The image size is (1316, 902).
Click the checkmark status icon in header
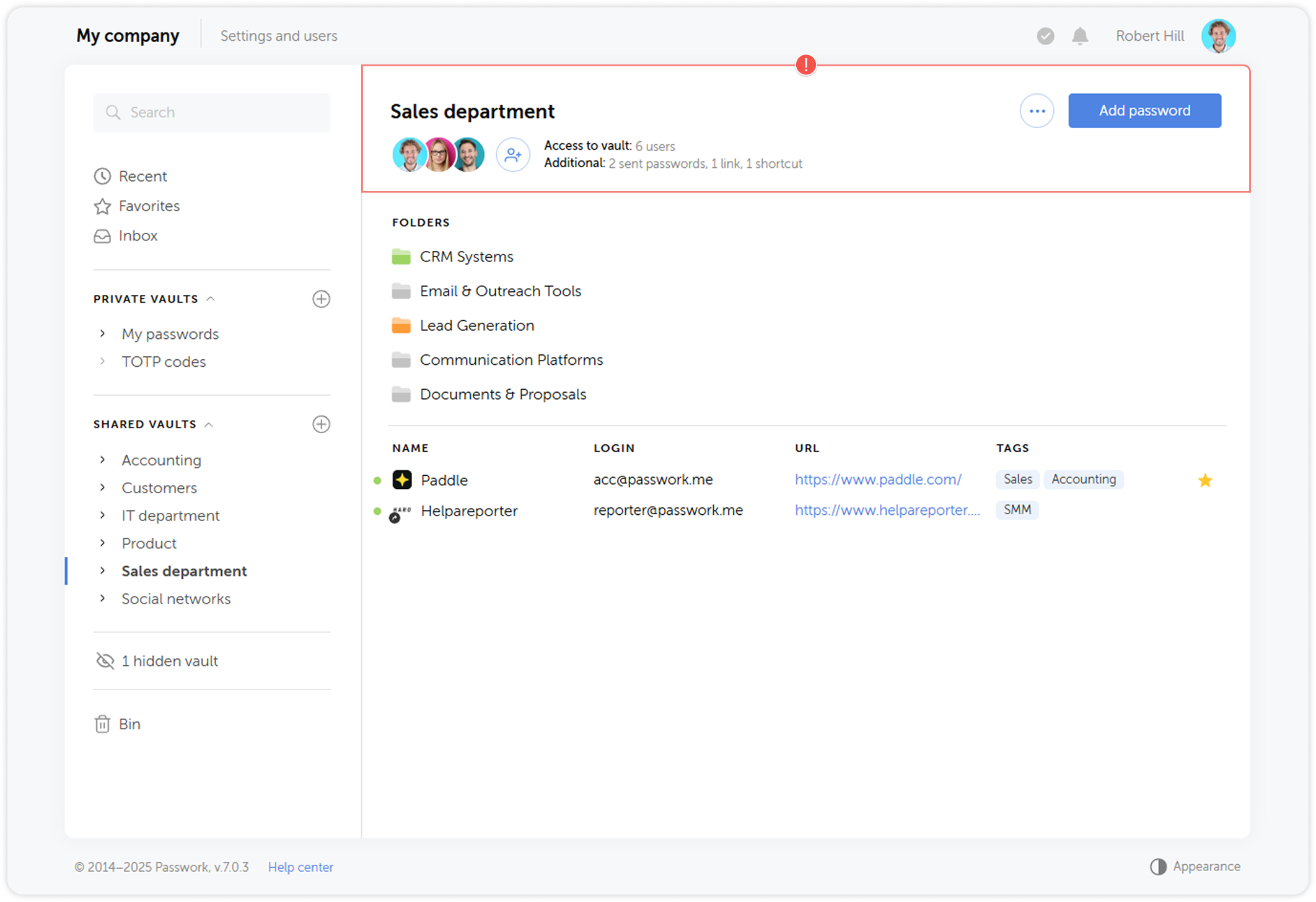coord(1045,37)
